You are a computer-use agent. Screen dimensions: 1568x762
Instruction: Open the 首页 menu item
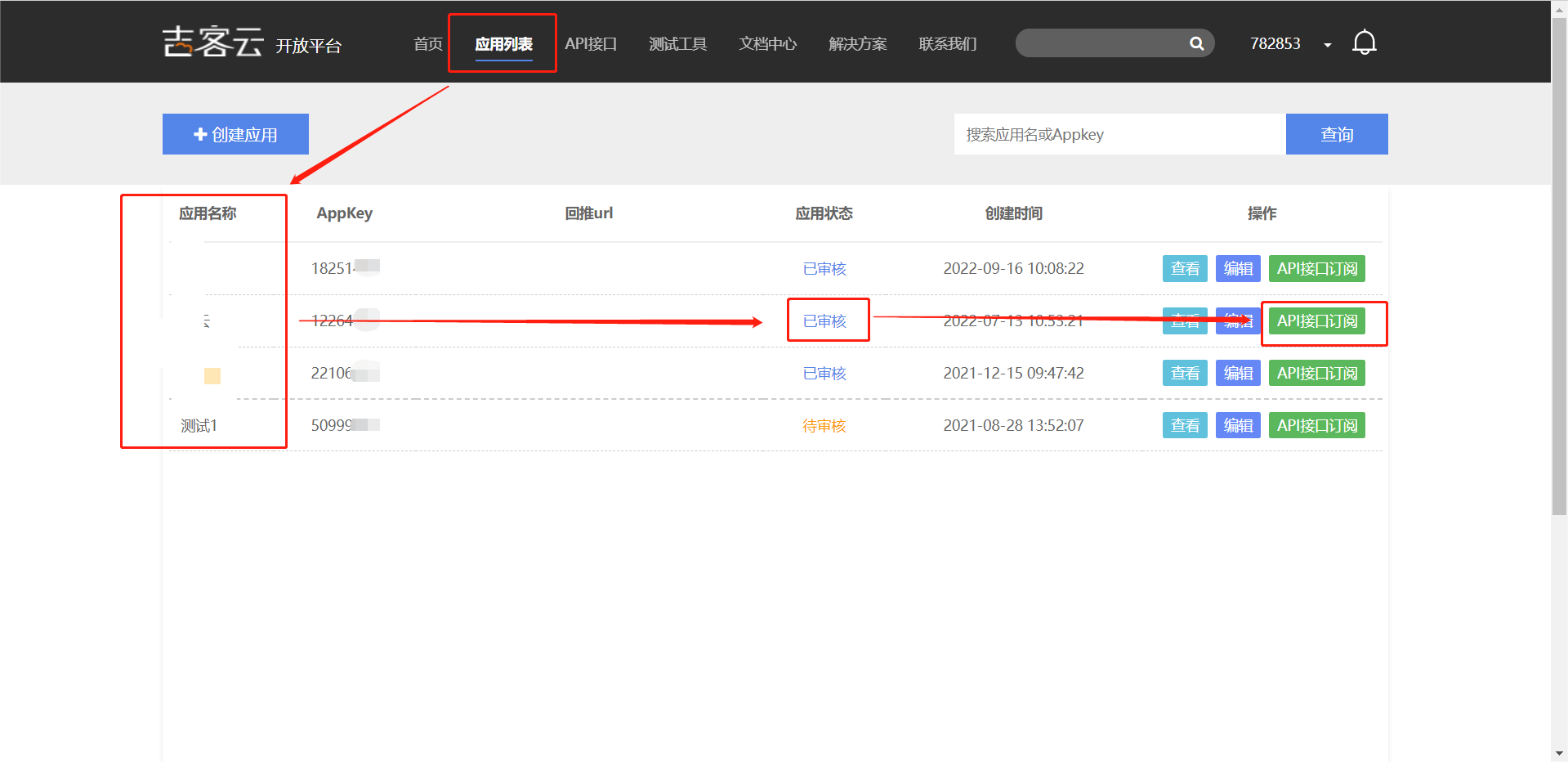tap(427, 44)
